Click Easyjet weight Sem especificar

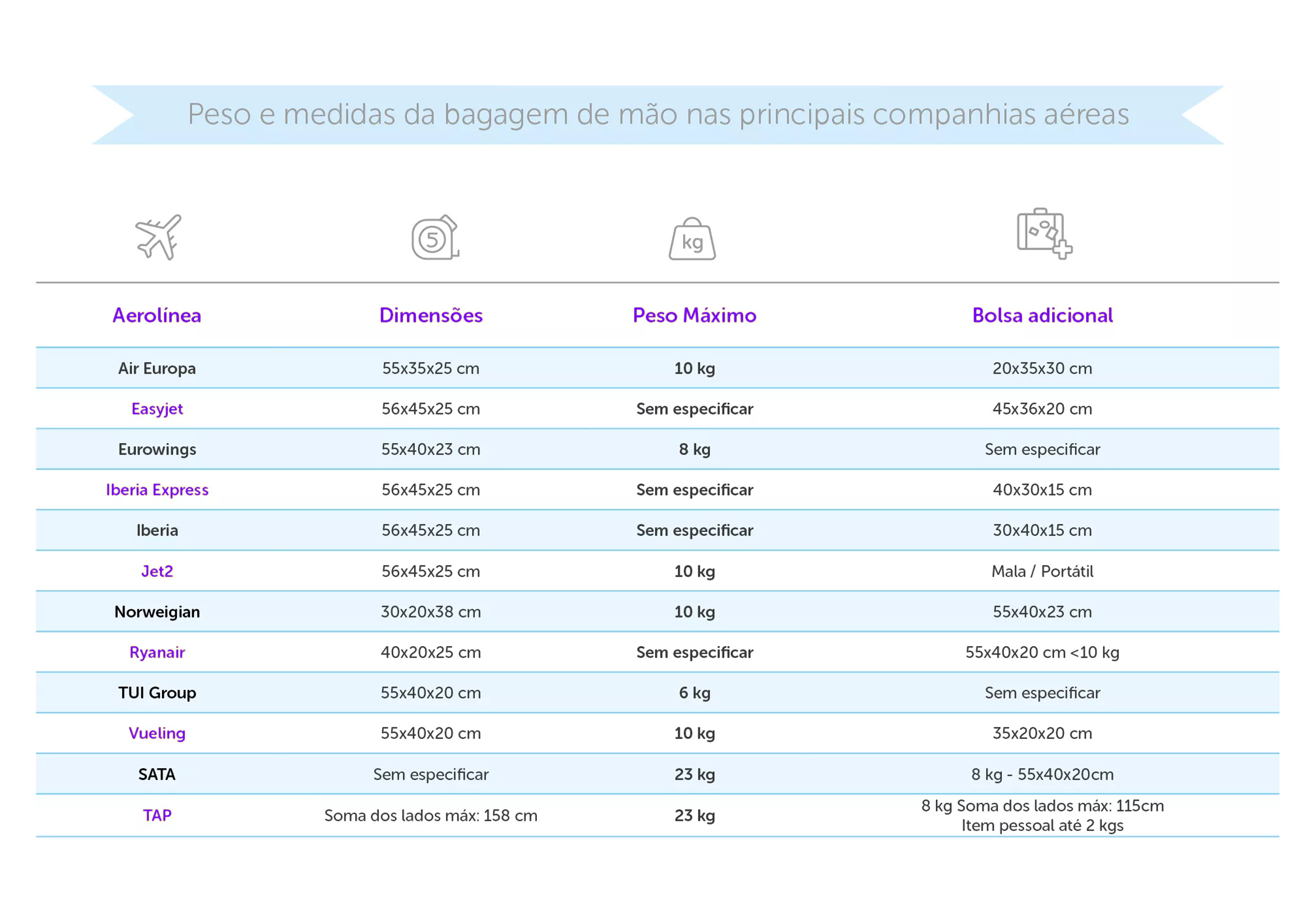(x=695, y=409)
